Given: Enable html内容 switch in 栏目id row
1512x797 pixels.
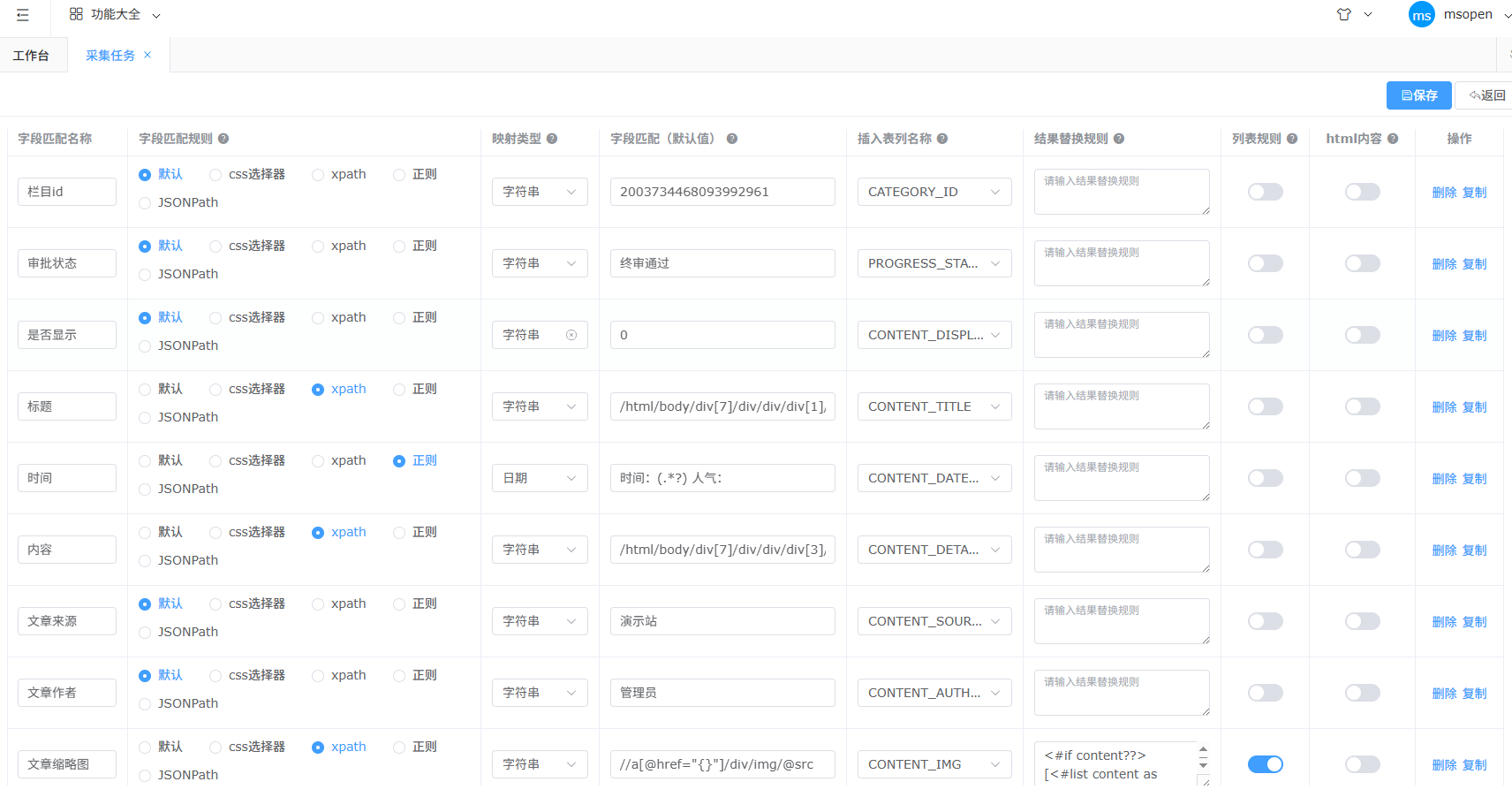Looking at the screenshot, I should 1362,192.
